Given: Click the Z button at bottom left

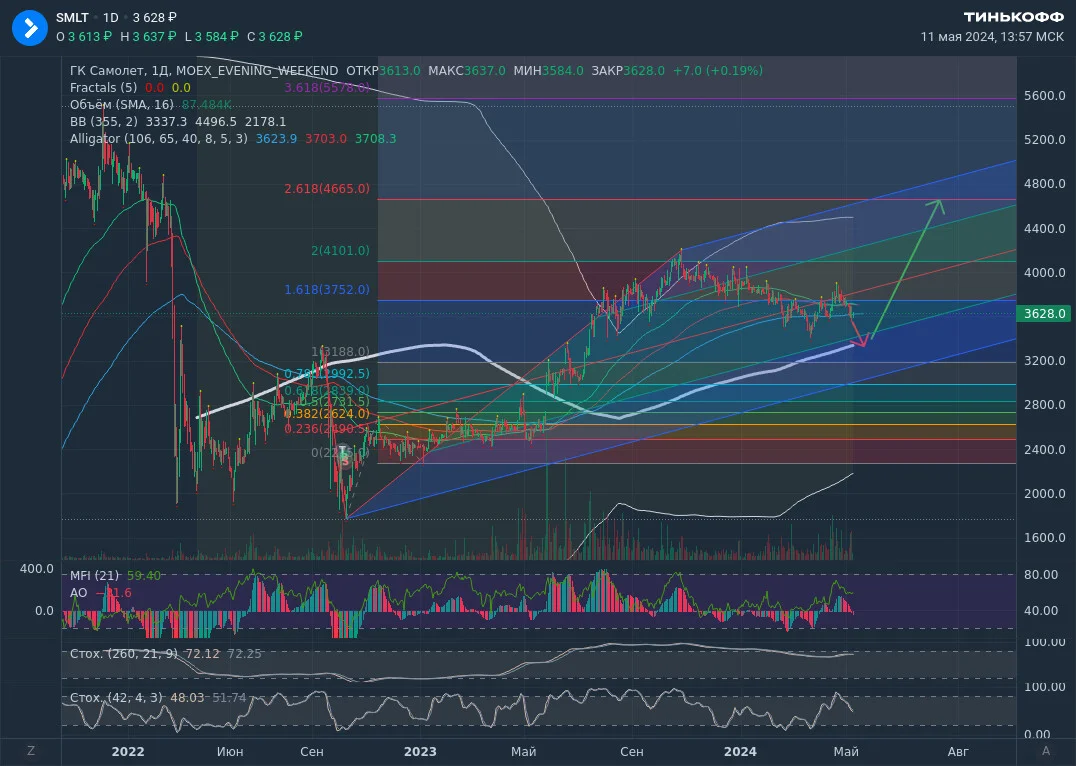Looking at the screenshot, I should (x=31, y=751).
